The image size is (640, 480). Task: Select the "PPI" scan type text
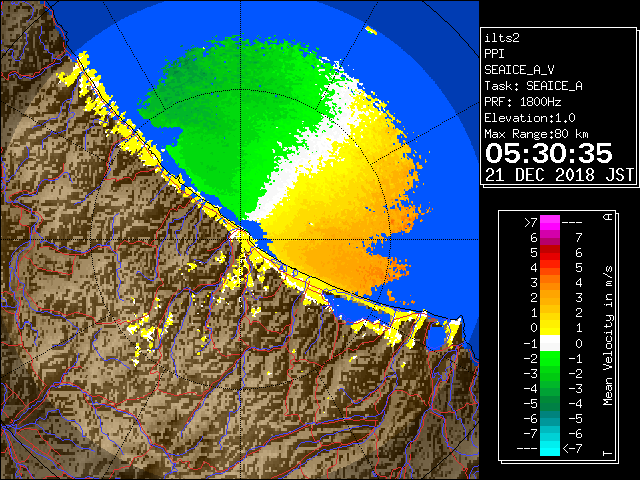494,54
